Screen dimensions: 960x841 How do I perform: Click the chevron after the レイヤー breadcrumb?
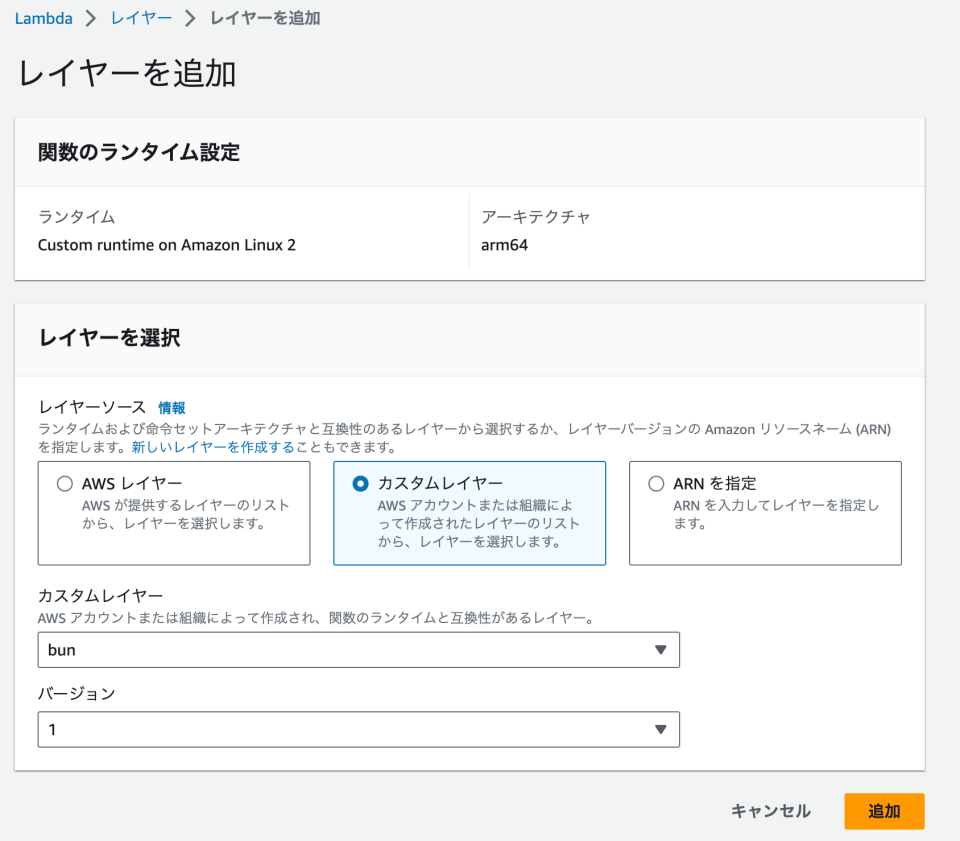tap(190, 18)
